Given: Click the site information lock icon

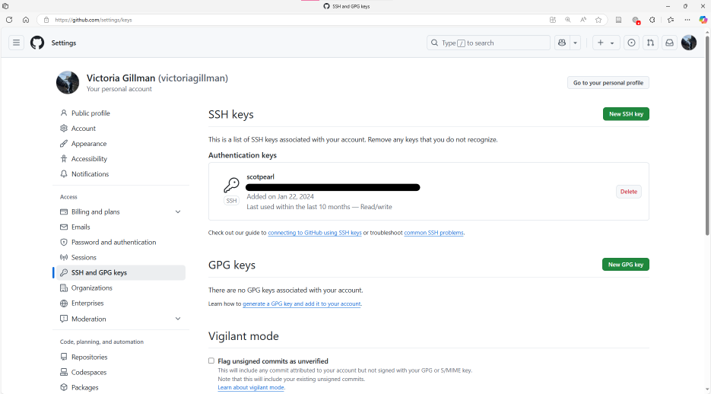Looking at the screenshot, I should click(x=46, y=20).
